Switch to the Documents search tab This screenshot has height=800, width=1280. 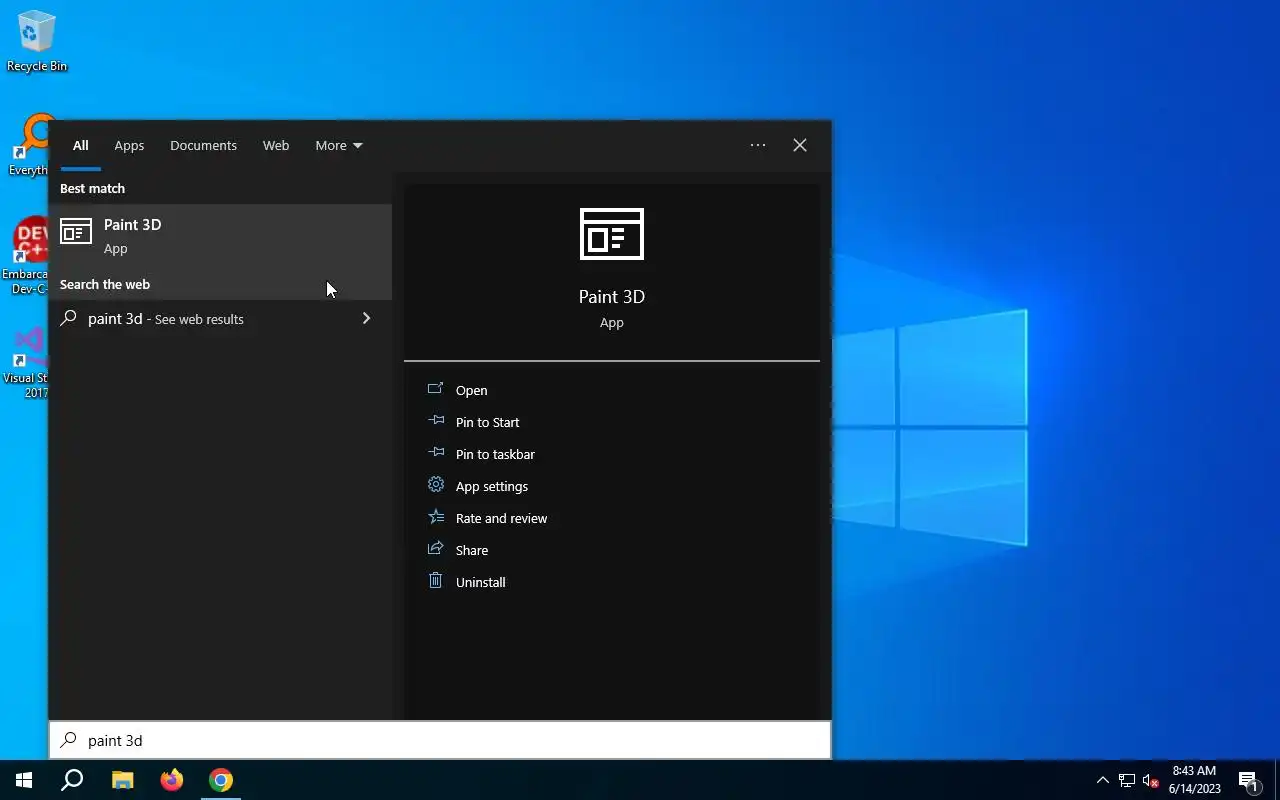coord(203,145)
